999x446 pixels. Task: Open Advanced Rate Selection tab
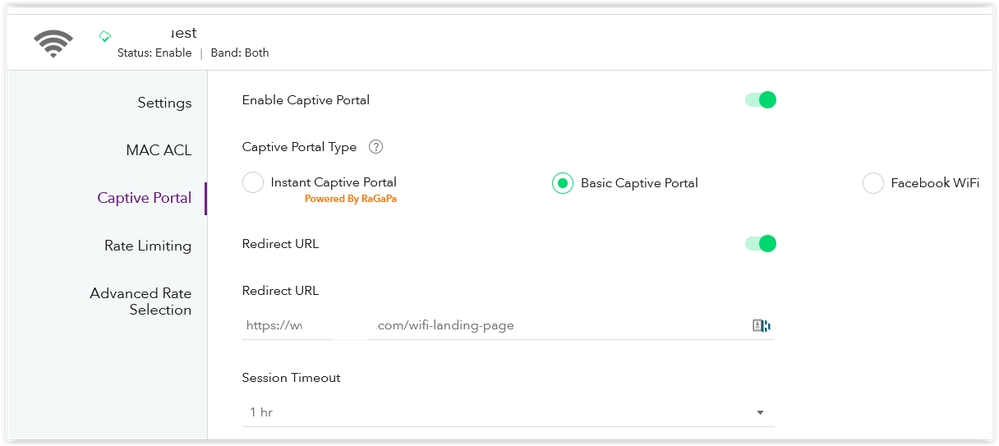coord(141,301)
